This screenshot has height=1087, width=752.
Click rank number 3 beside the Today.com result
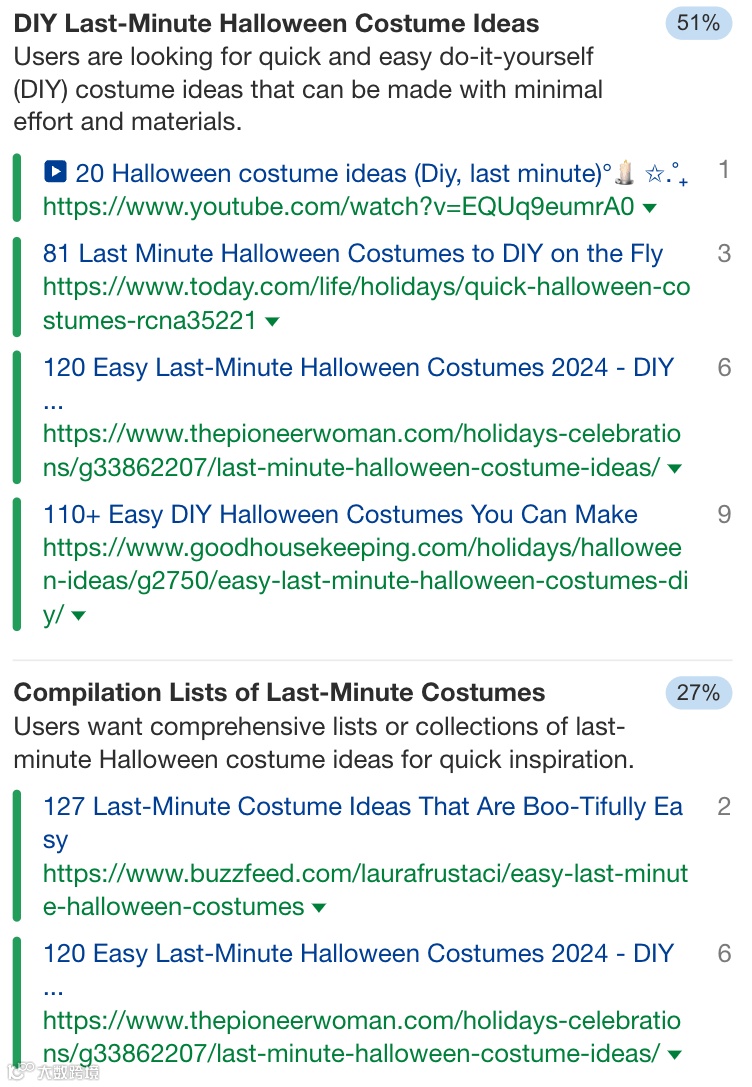tap(724, 253)
